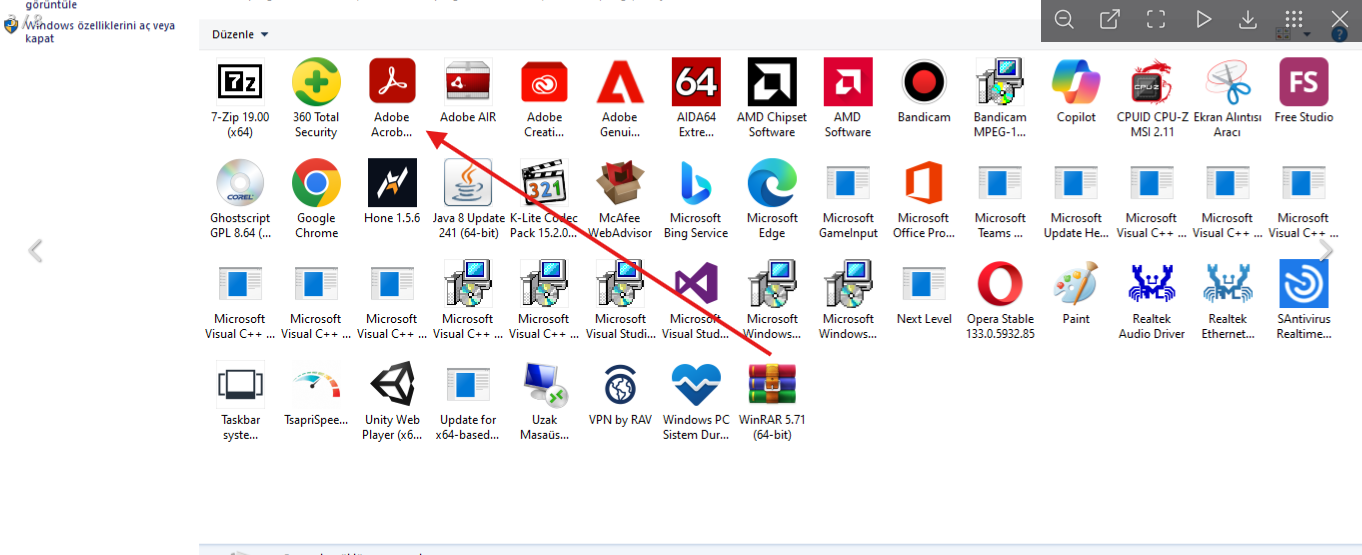Select the Bandicam MPEG-1 installer icon
The width and height of the screenshot is (1362, 555).
(x=1000, y=82)
